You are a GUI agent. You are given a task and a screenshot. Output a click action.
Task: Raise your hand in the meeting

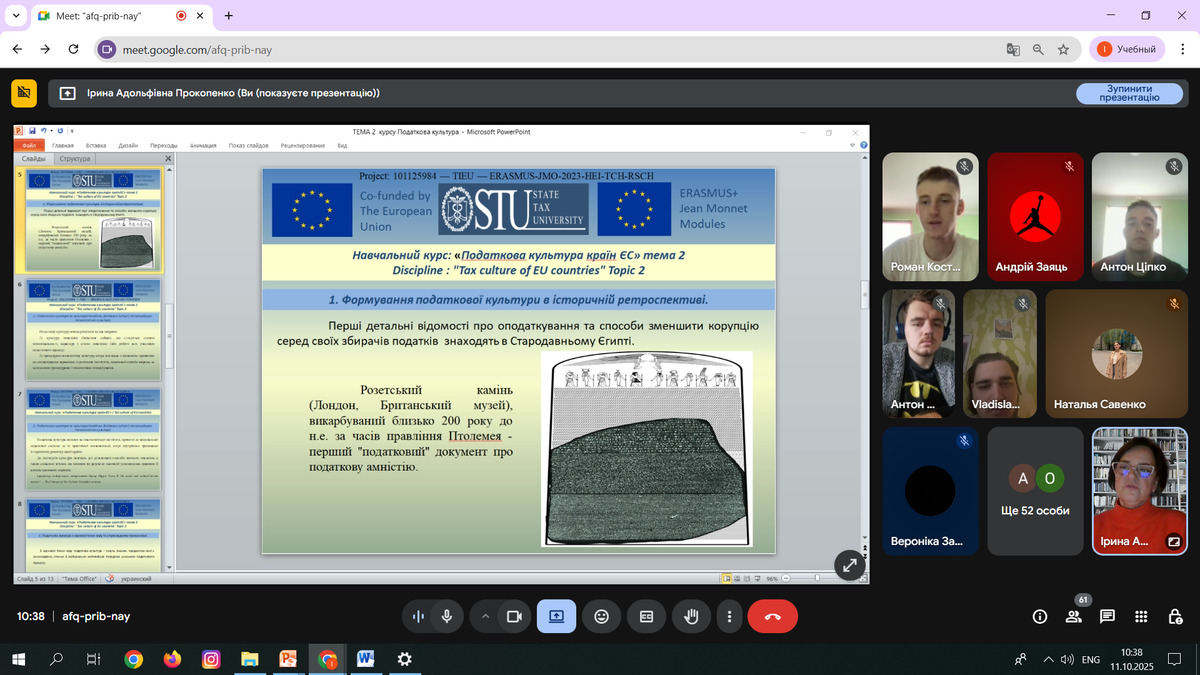[690, 617]
